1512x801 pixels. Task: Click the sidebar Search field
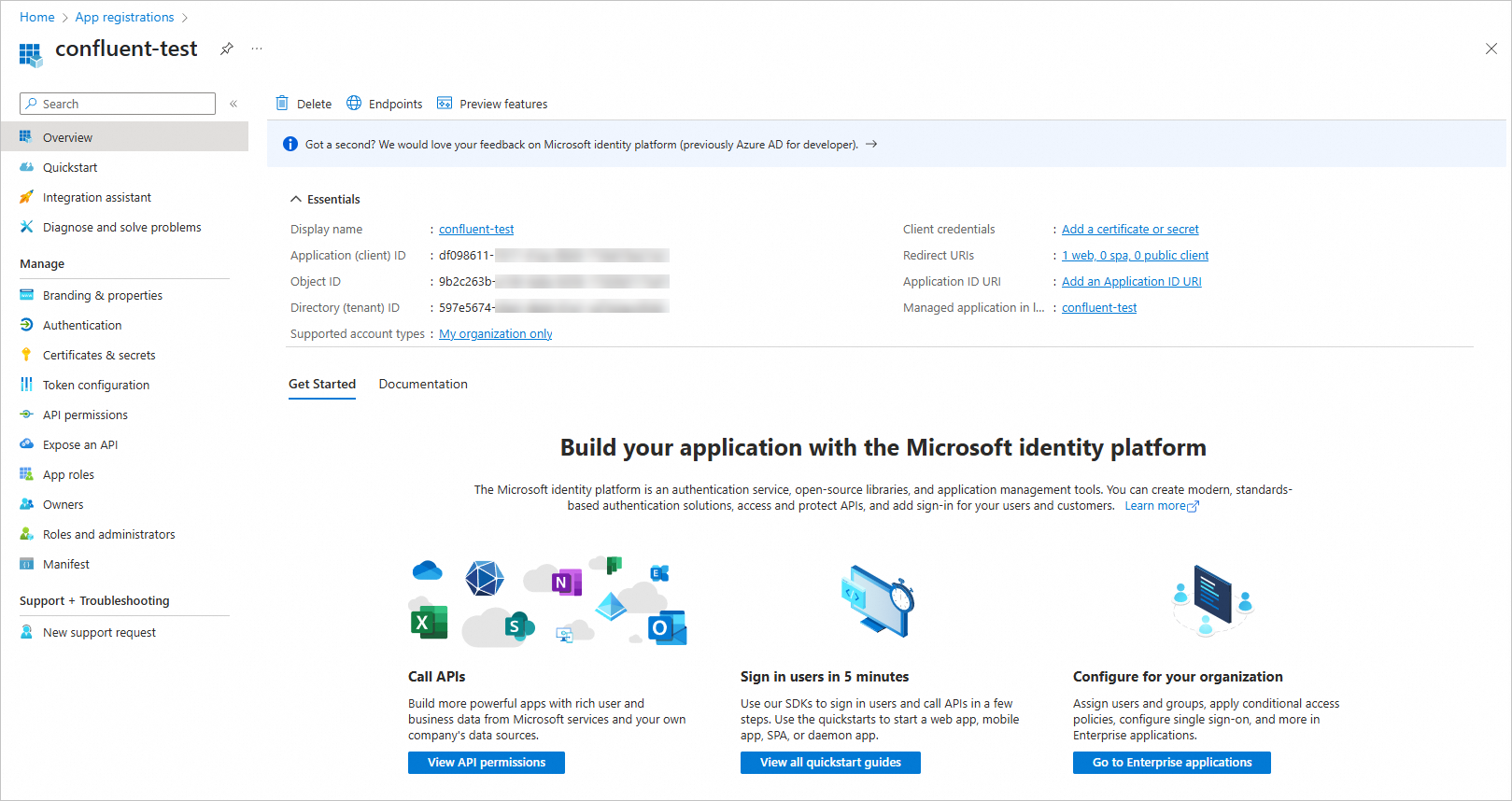118,104
